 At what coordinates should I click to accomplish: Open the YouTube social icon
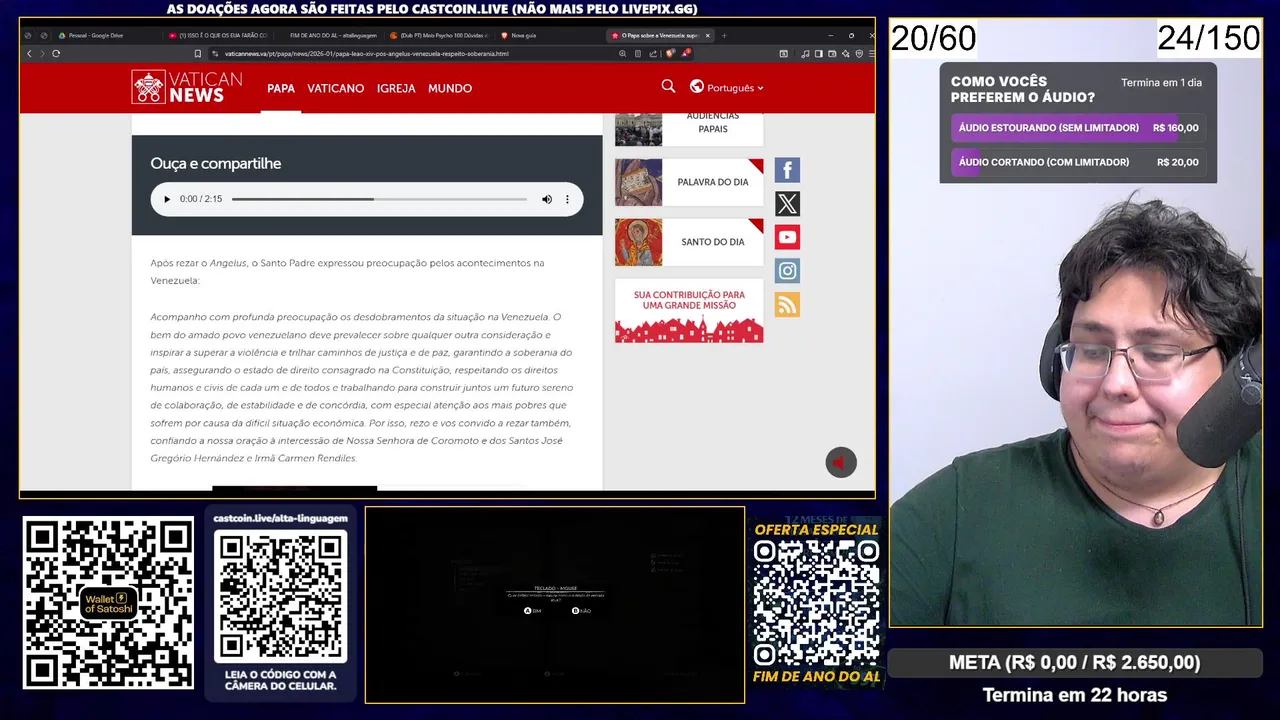click(787, 237)
